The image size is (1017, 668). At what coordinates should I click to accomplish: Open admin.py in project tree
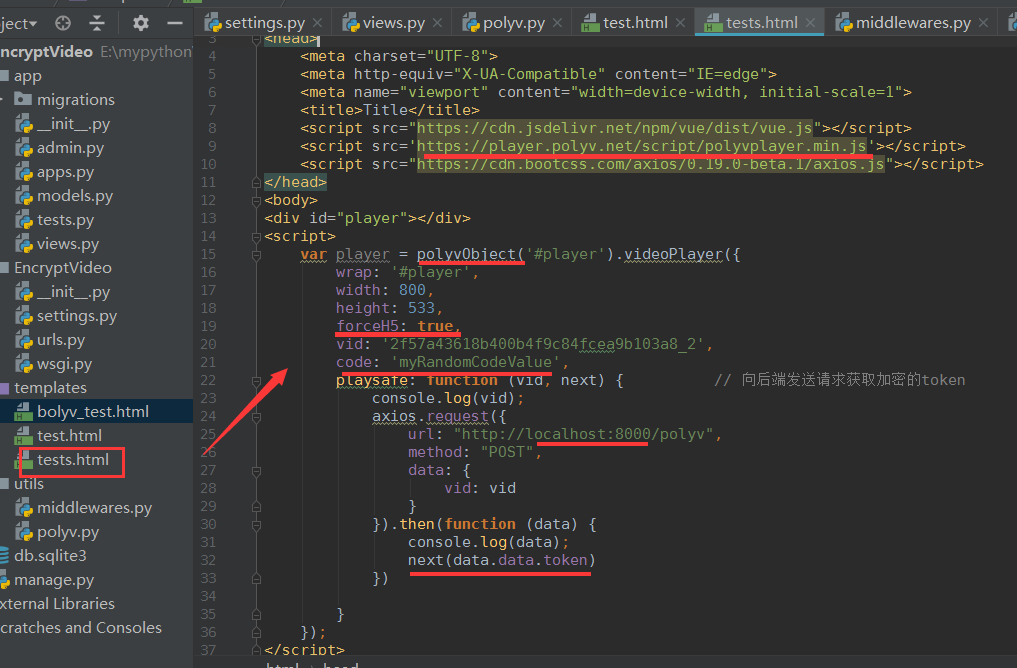(70, 148)
